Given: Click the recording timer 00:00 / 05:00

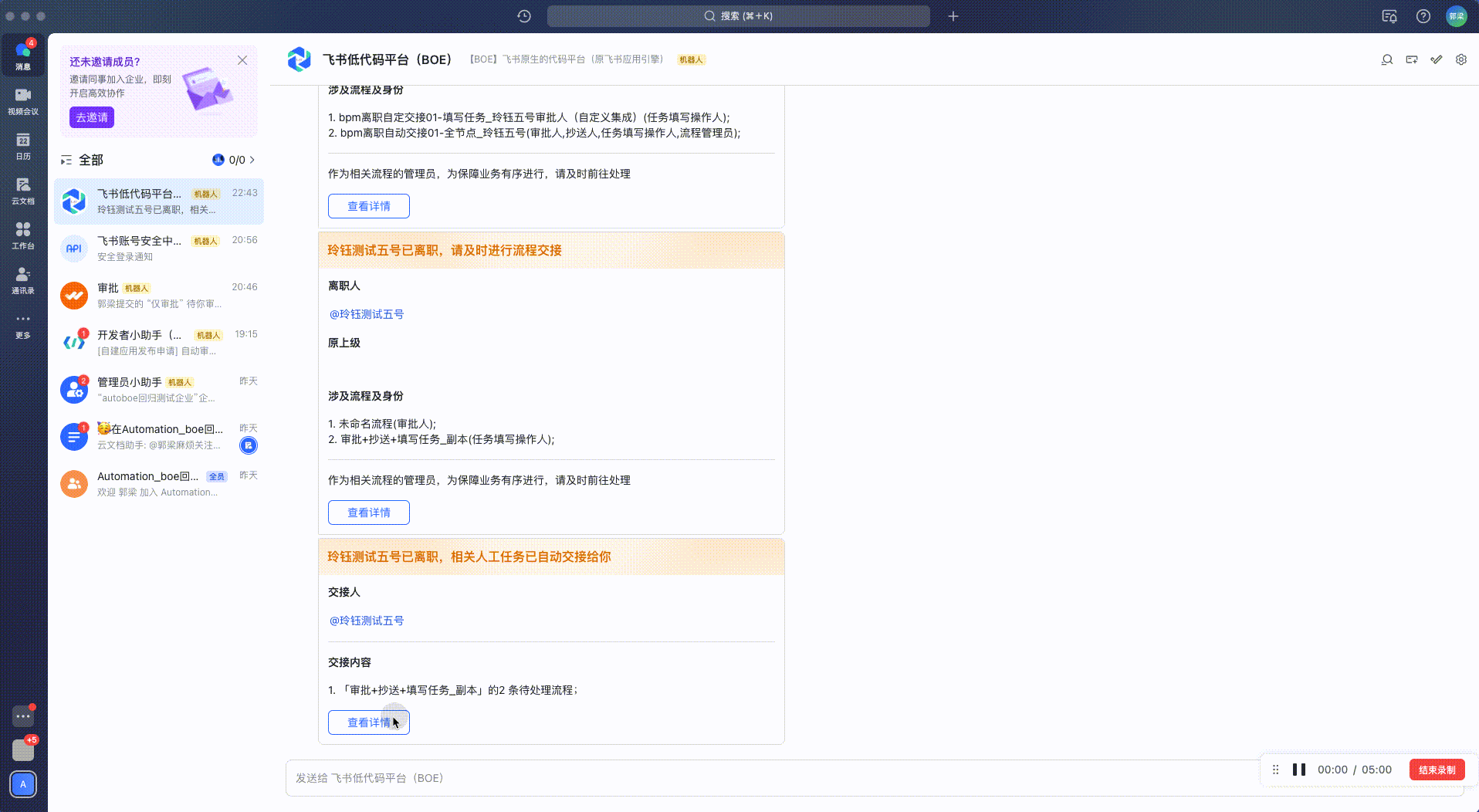Looking at the screenshot, I should coord(1355,770).
